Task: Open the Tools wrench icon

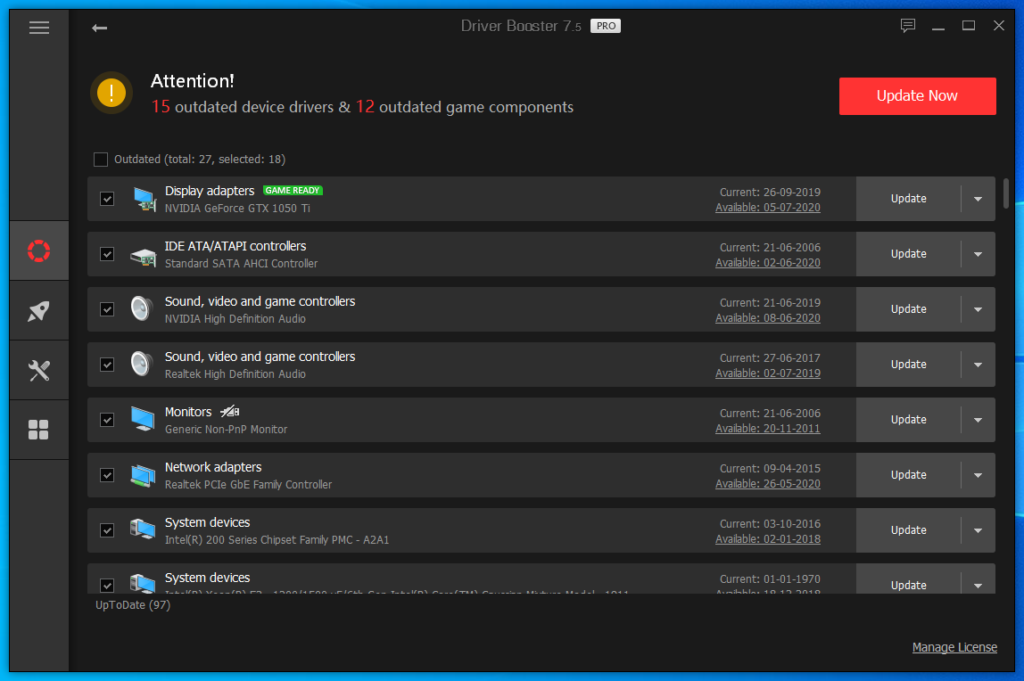Action: (39, 370)
